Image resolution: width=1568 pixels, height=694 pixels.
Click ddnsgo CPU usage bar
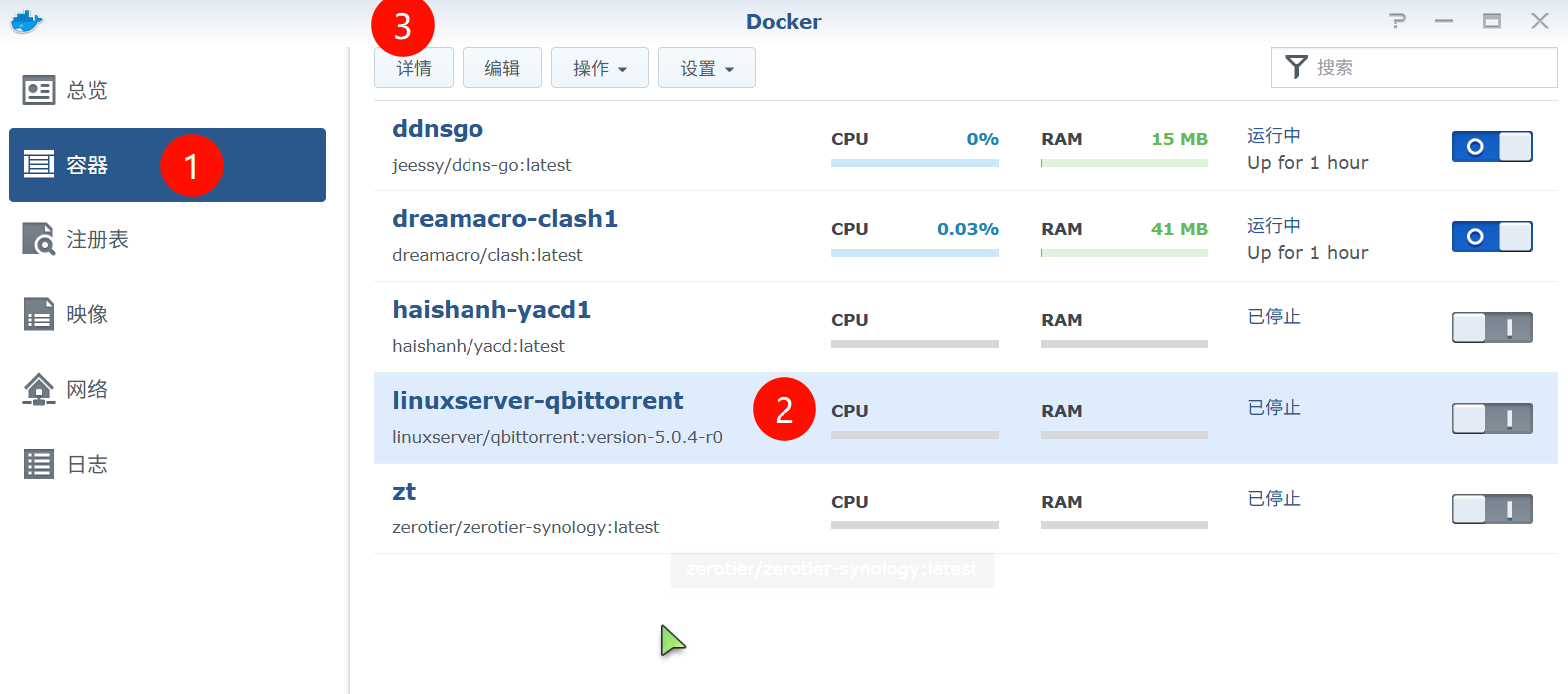point(915,163)
